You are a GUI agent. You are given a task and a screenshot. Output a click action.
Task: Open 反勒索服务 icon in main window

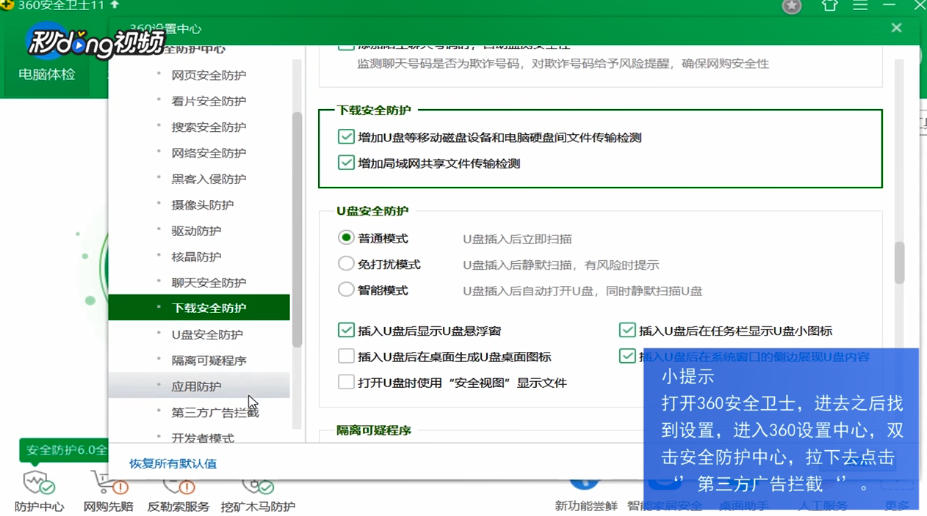(178, 496)
